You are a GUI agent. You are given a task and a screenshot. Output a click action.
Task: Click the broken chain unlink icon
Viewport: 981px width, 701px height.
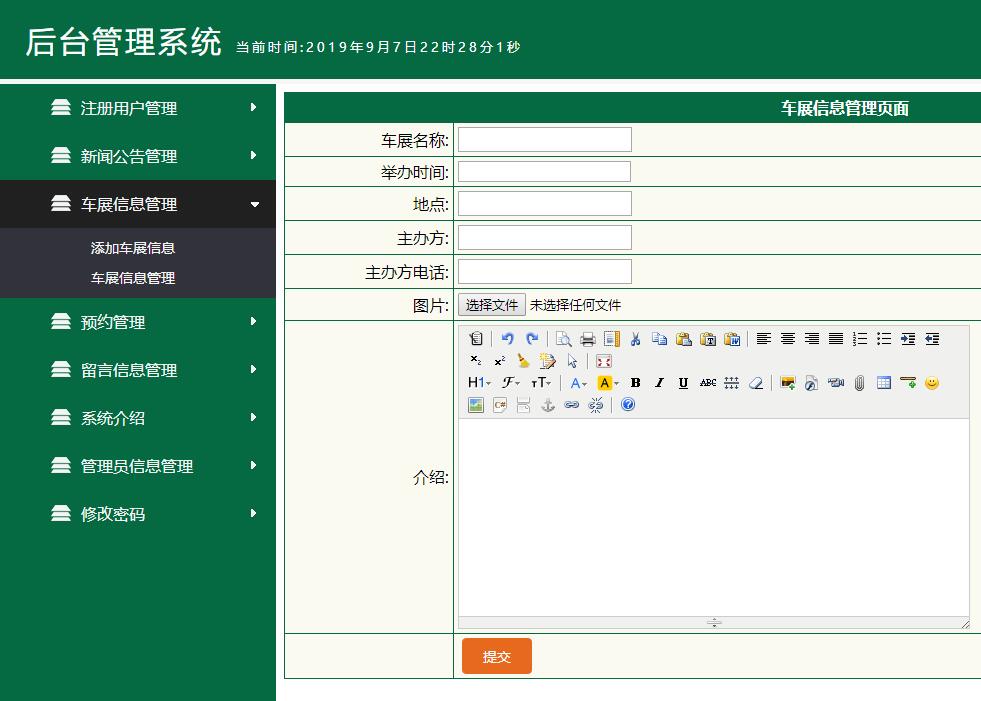(x=596, y=405)
